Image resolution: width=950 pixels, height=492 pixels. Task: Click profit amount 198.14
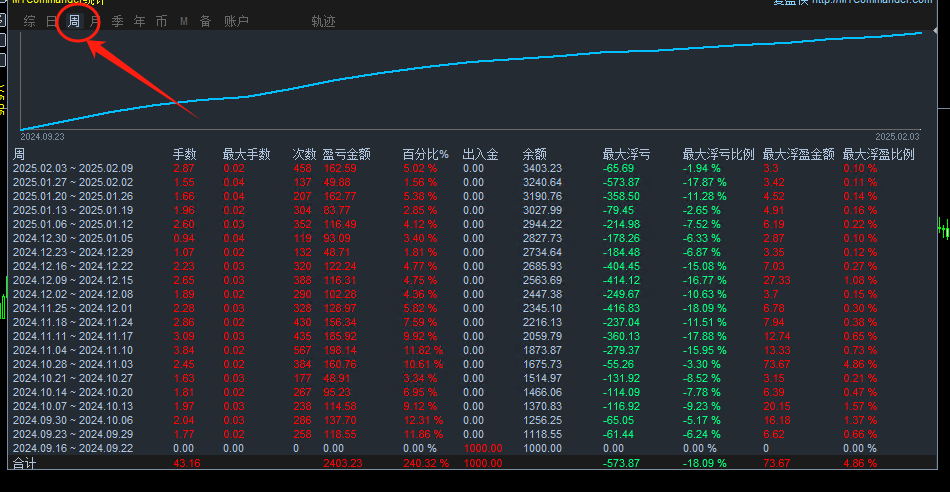340,350
